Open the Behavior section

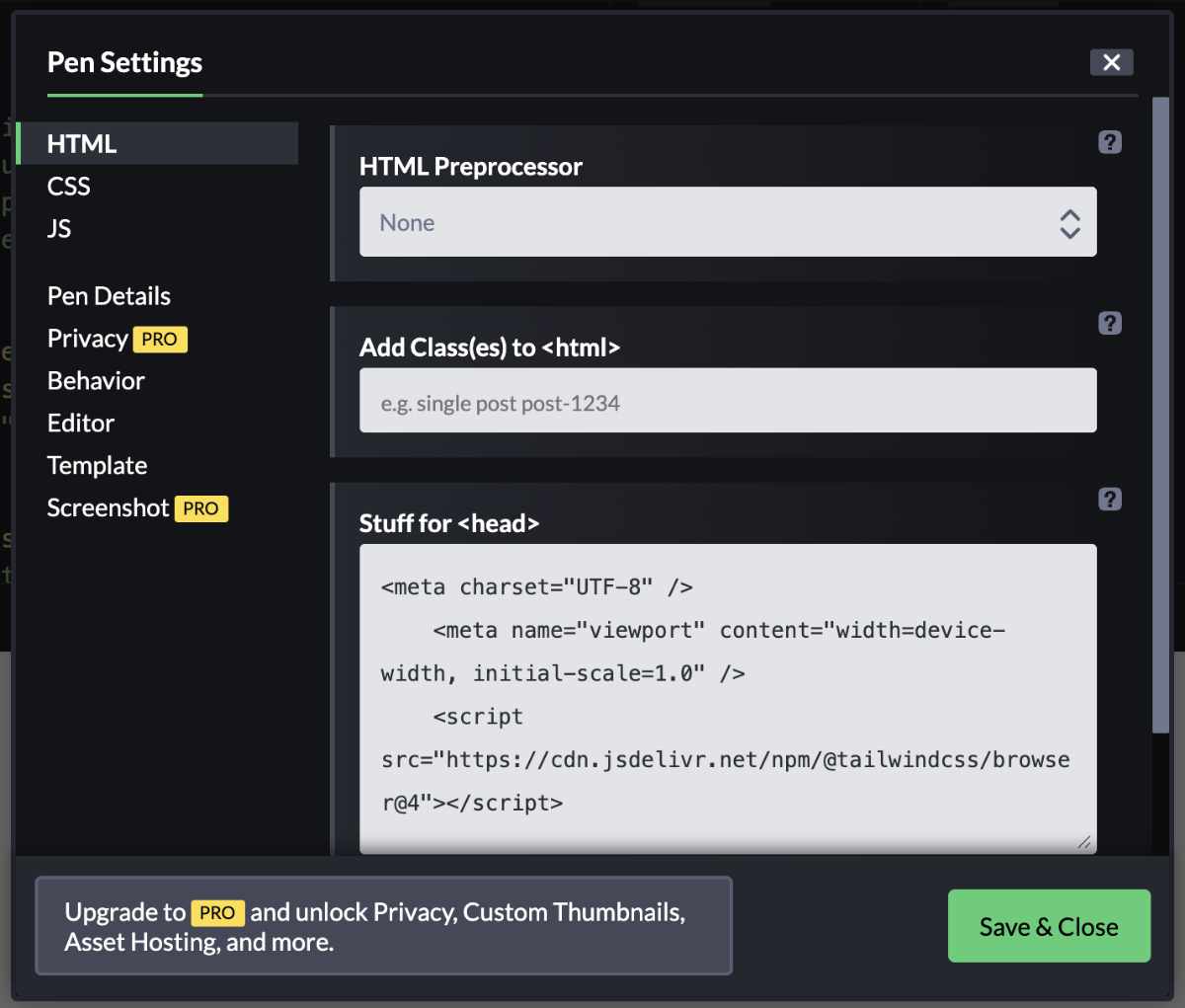96,381
